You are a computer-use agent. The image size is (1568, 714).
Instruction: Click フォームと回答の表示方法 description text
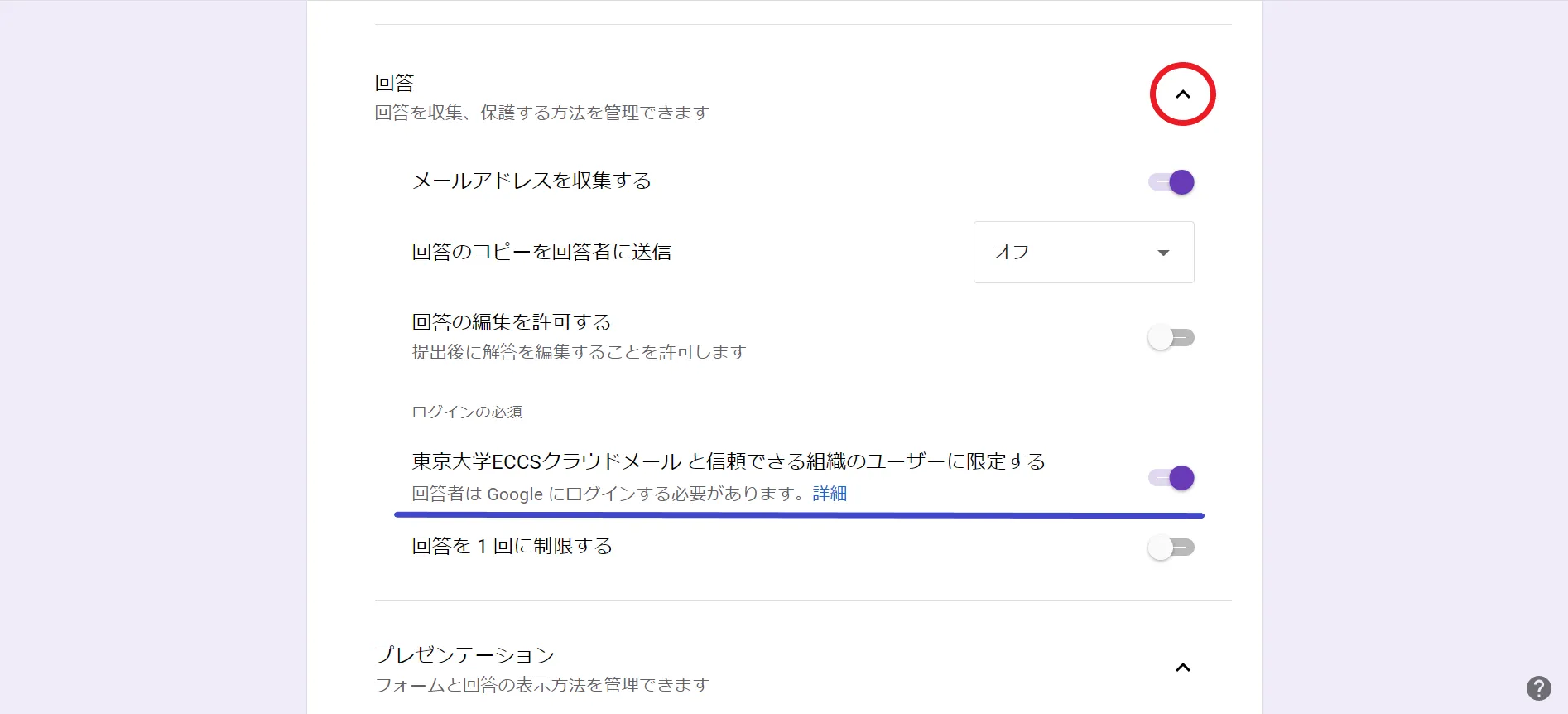click(541, 685)
